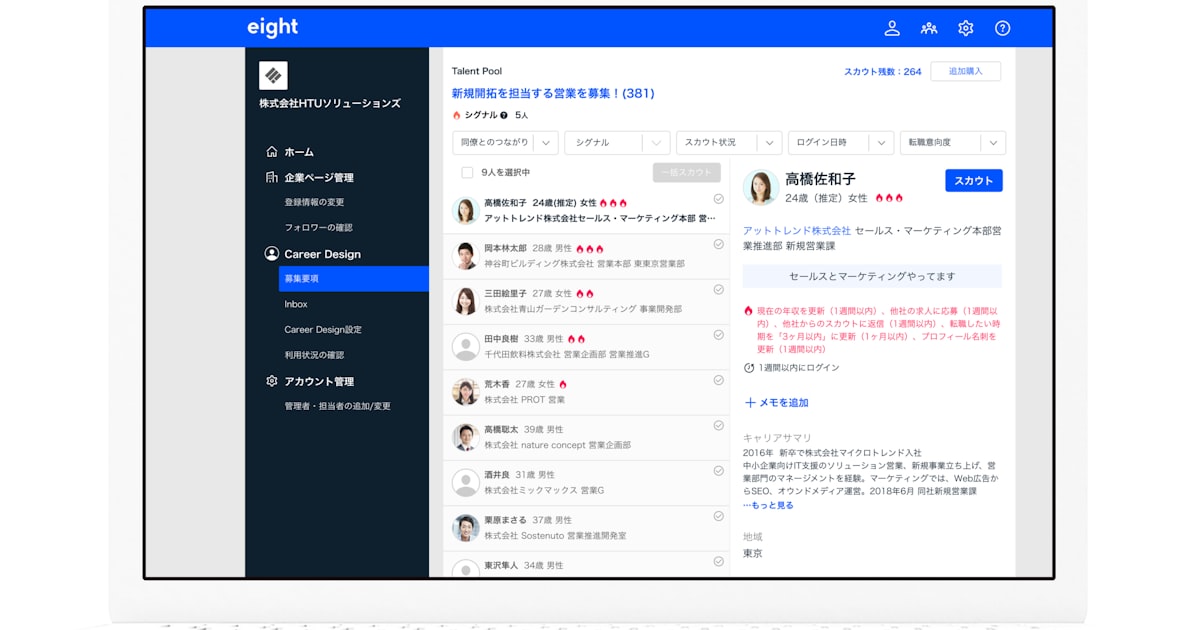The image size is (1200, 630).
Task: Click the 追加購入 button
Action: (965, 71)
